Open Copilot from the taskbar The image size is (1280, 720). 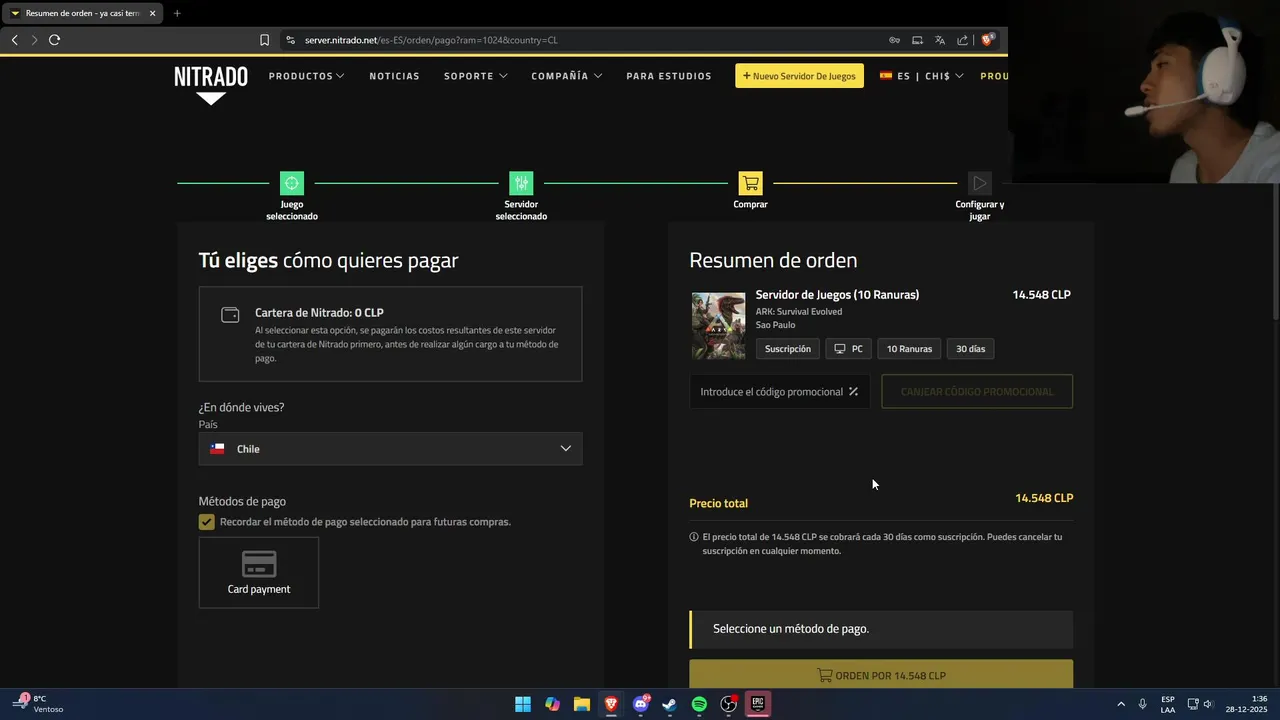click(x=552, y=704)
